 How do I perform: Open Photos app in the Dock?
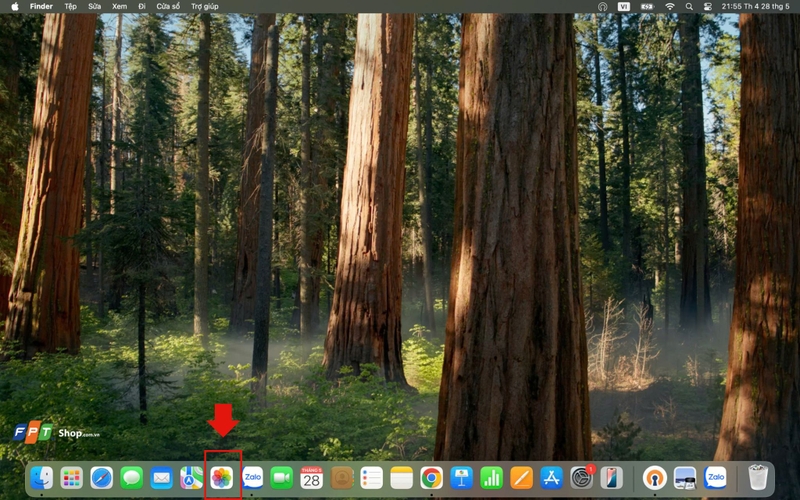click(x=222, y=478)
